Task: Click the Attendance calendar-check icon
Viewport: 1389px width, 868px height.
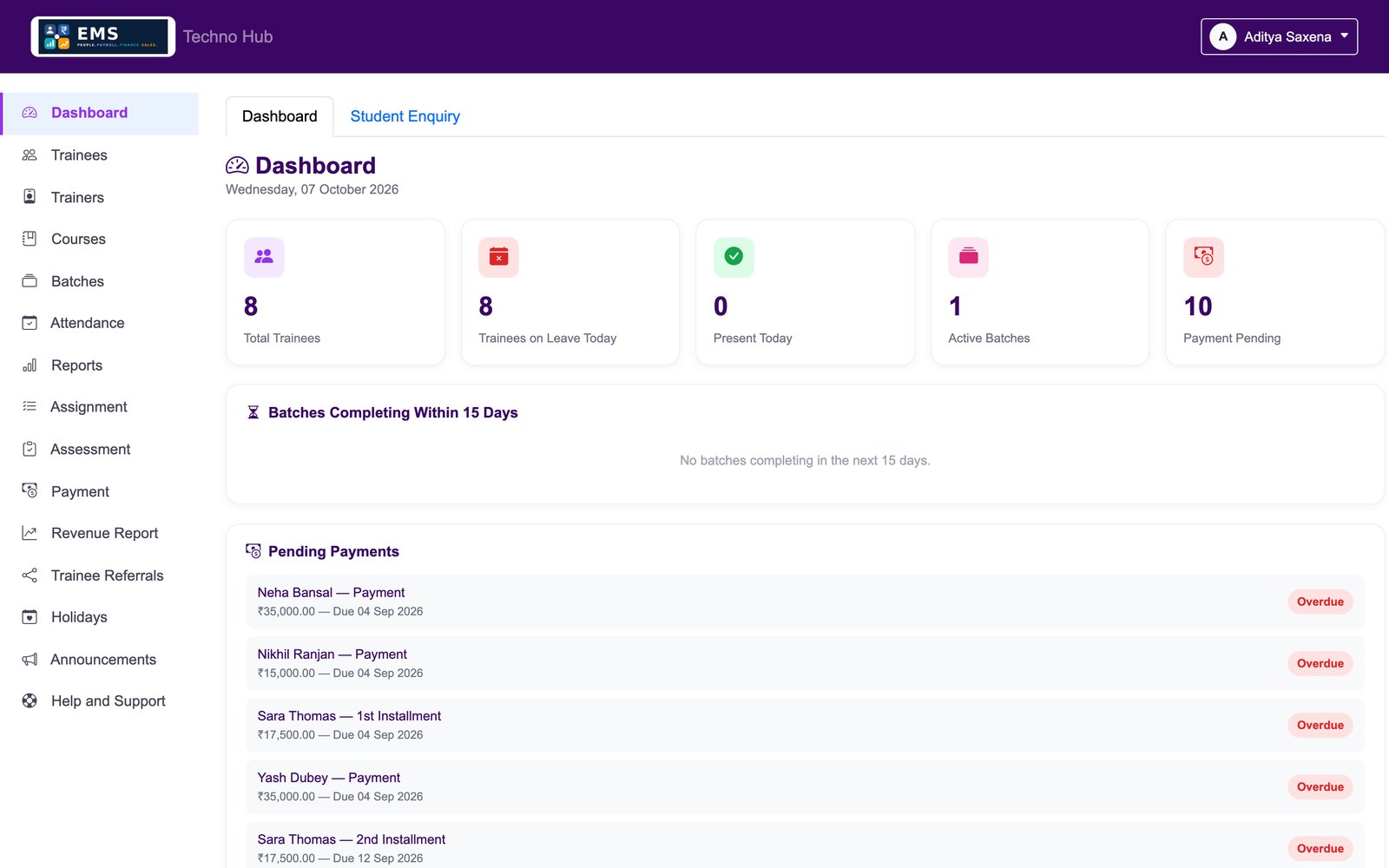Action: pos(30,323)
